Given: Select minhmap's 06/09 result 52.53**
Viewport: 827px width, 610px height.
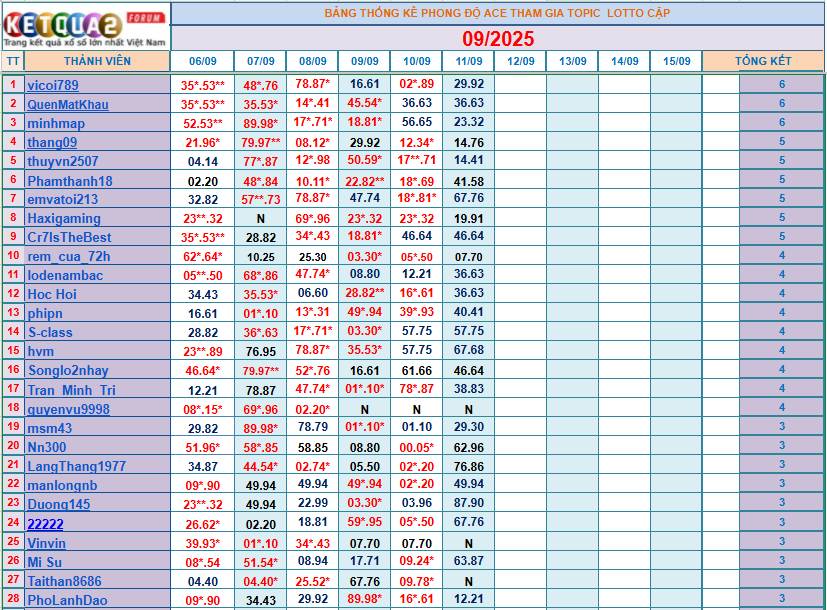Looking at the screenshot, I should [x=203, y=123].
